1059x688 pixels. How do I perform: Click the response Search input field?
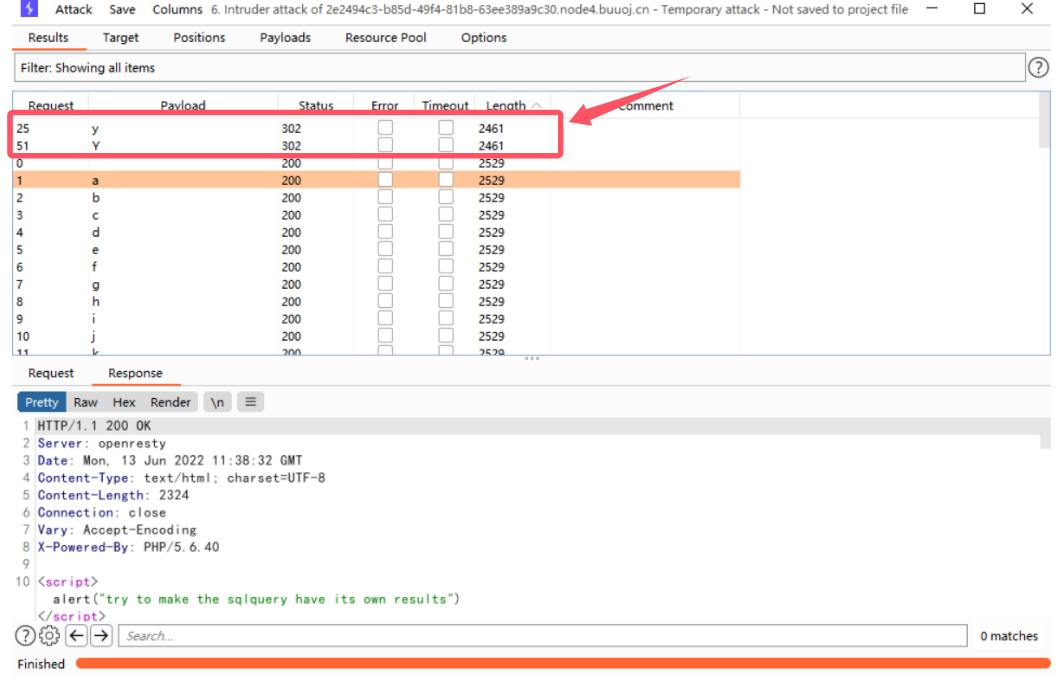pos(542,636)
